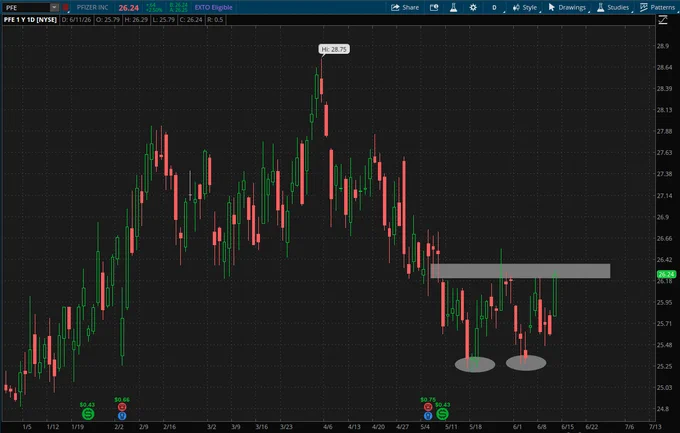Click the R: 0.5 range value

(x=215, y=20)
